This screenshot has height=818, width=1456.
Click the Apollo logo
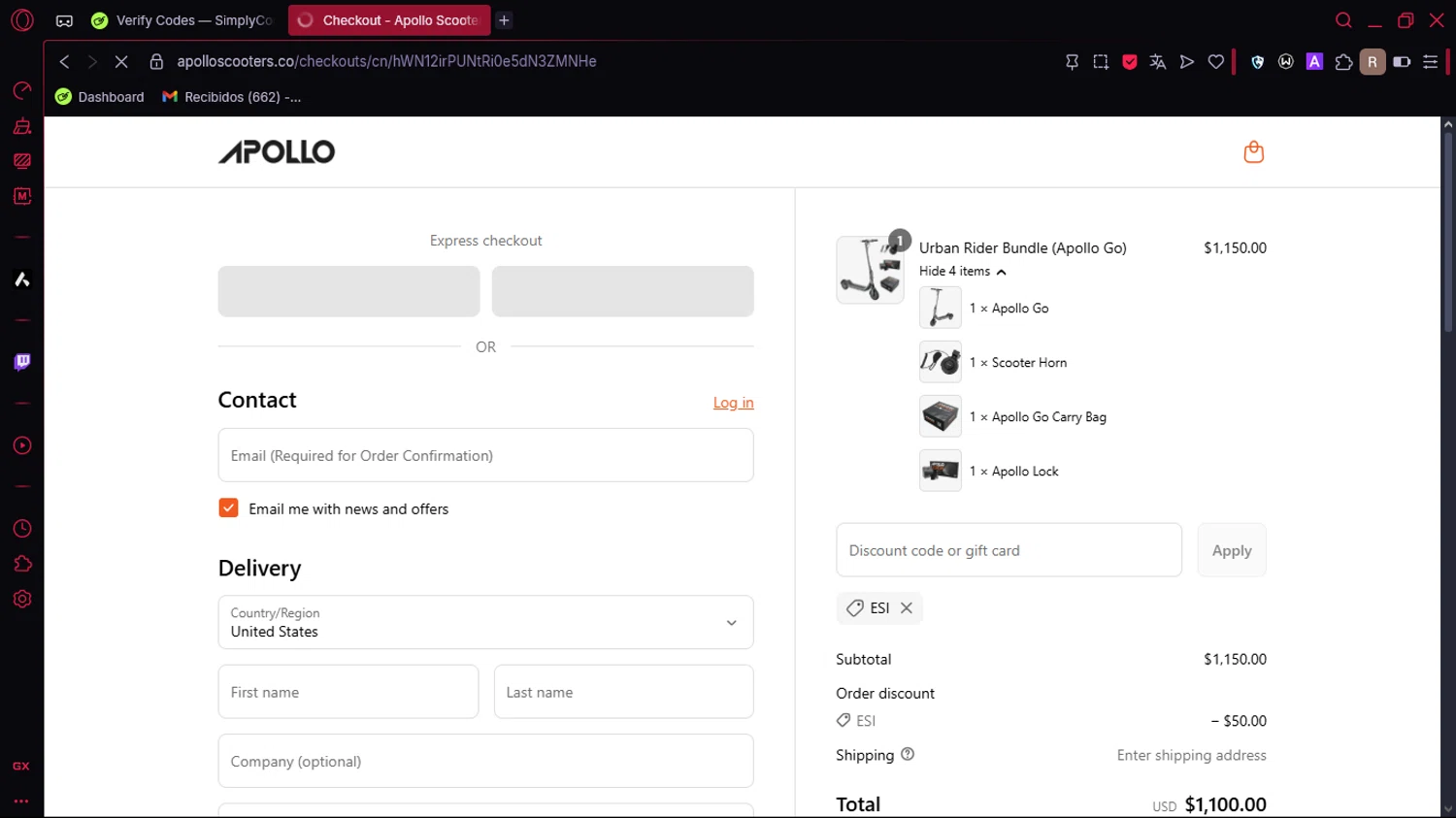point(277,151)
